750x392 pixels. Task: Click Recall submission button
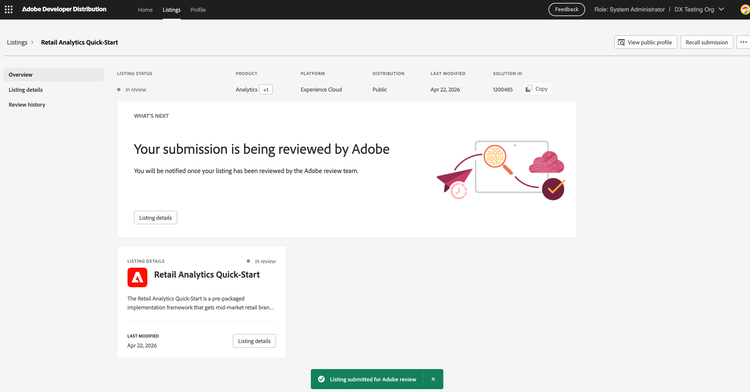tap(706, 42)
